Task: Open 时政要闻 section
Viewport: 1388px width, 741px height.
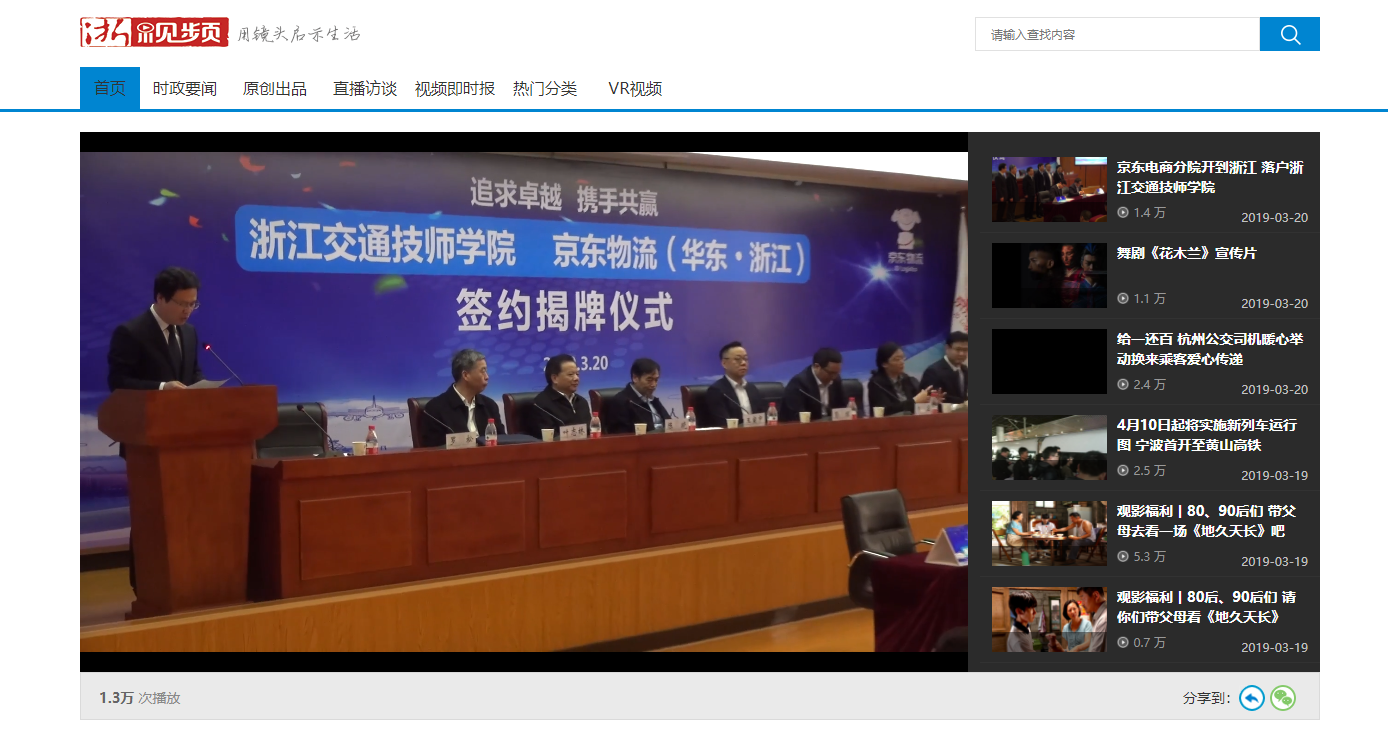Action: (185, 88)
